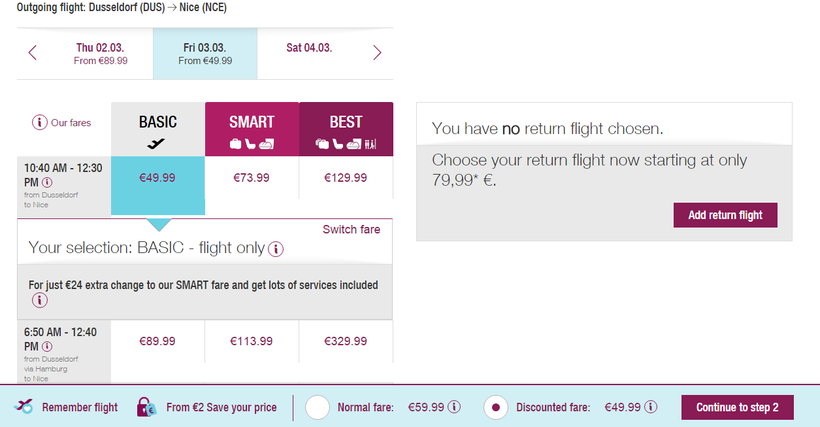
Task: Click the Remember flight plane icon
Action: pyautogui.click(x=25, y=407)
